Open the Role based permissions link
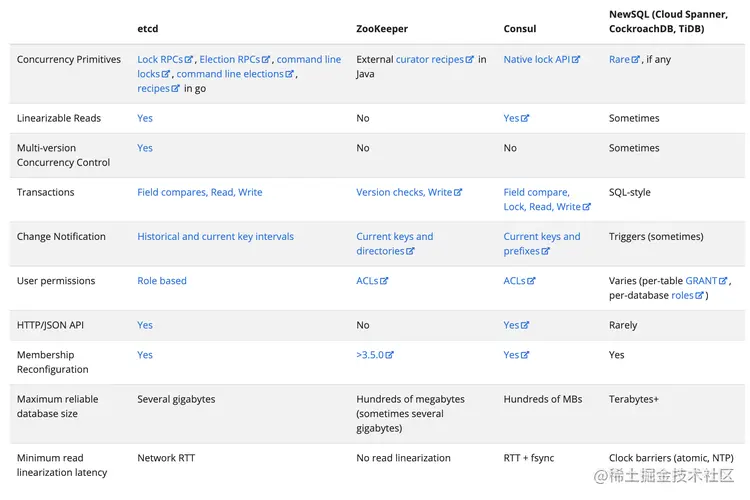 pyautogui.click(x=162, y=281)
